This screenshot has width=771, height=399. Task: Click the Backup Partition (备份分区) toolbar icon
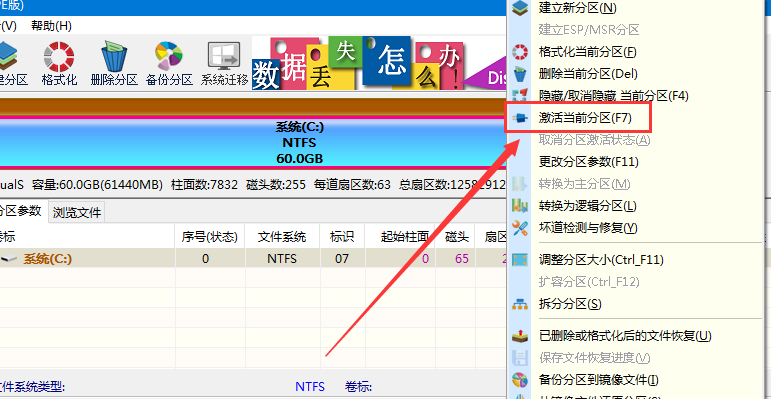click(169, 64)
